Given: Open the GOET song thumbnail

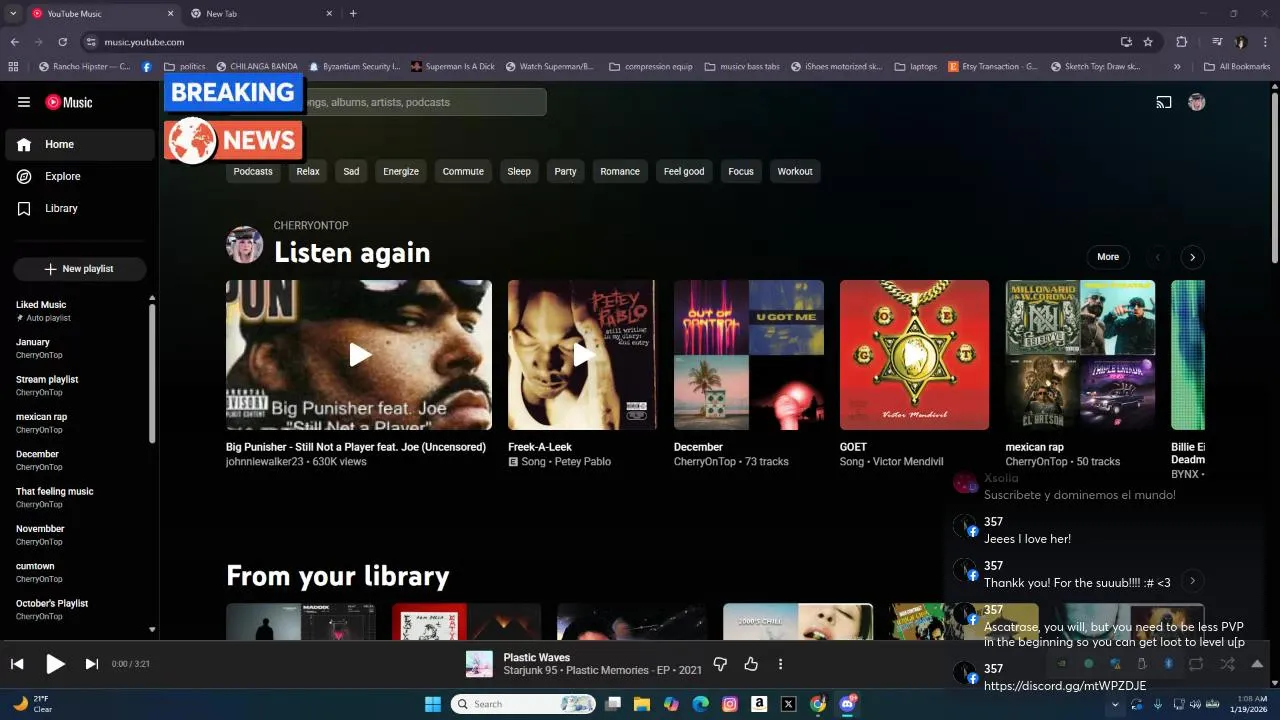Looking at the screenshot, I should pyautogui.click(x=914, y=355).
